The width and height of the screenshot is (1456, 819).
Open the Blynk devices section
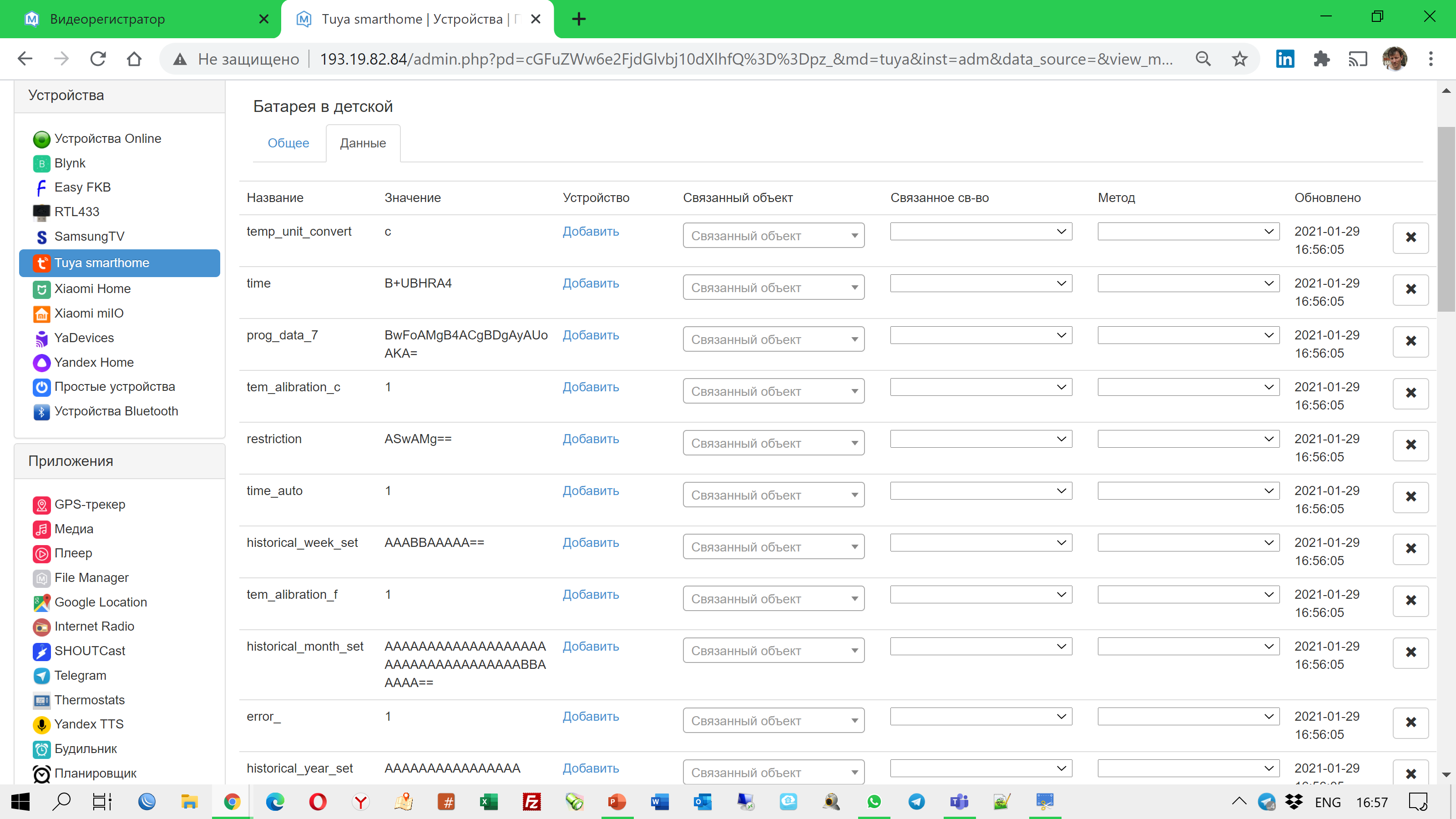70,163
